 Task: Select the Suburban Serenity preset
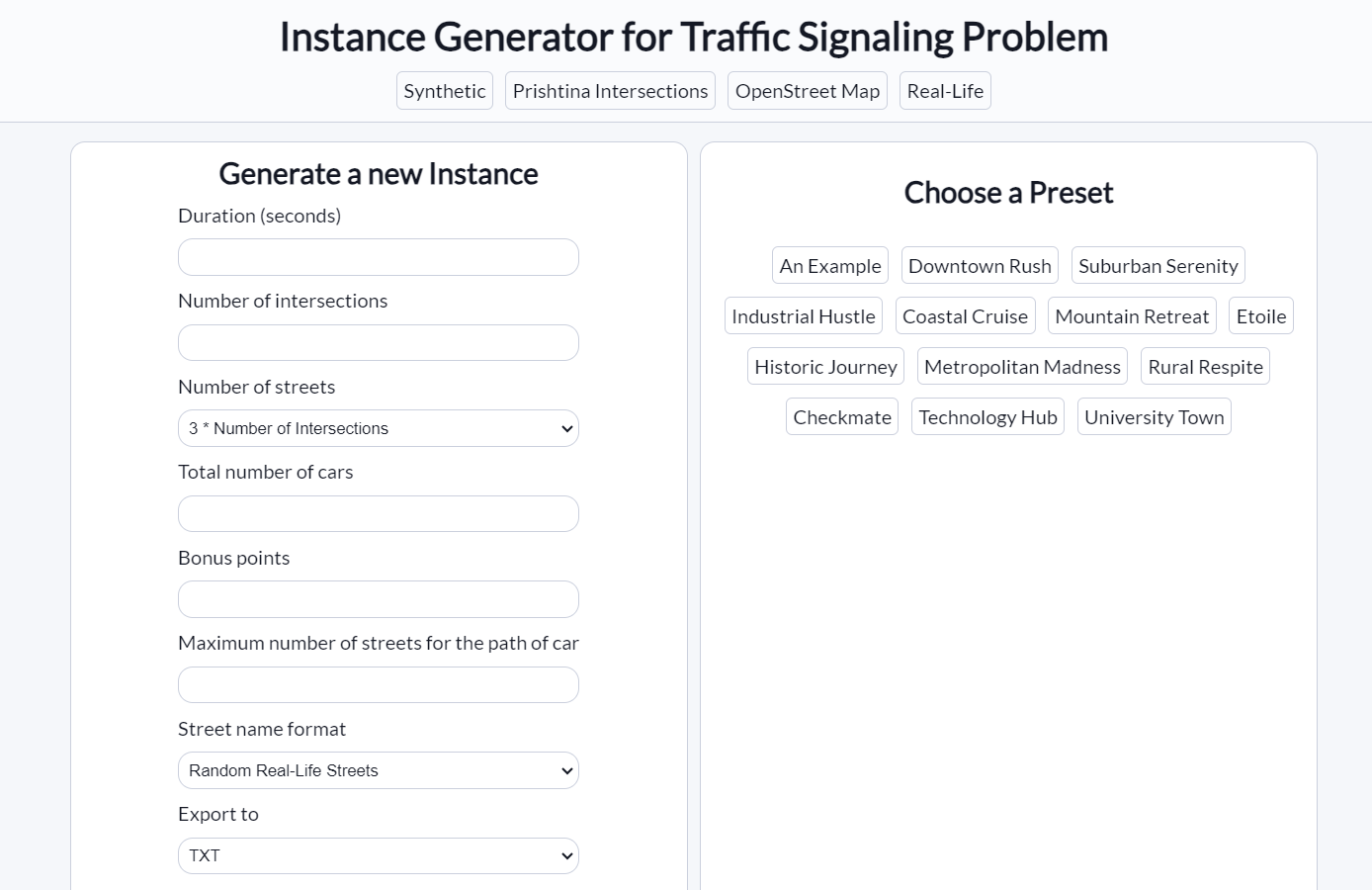click(x=1158, y=266)
